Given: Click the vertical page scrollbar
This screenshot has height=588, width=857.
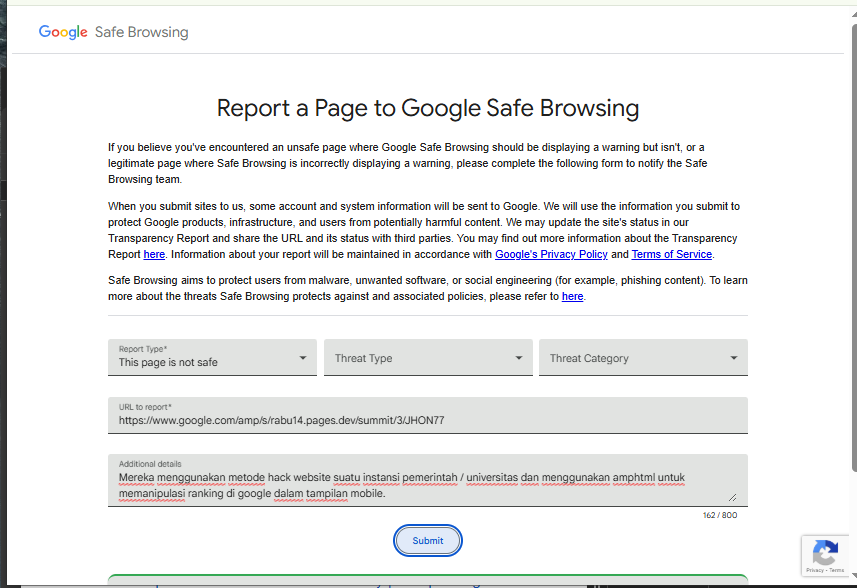Looking at the screenshot, I should pos(854,246).
